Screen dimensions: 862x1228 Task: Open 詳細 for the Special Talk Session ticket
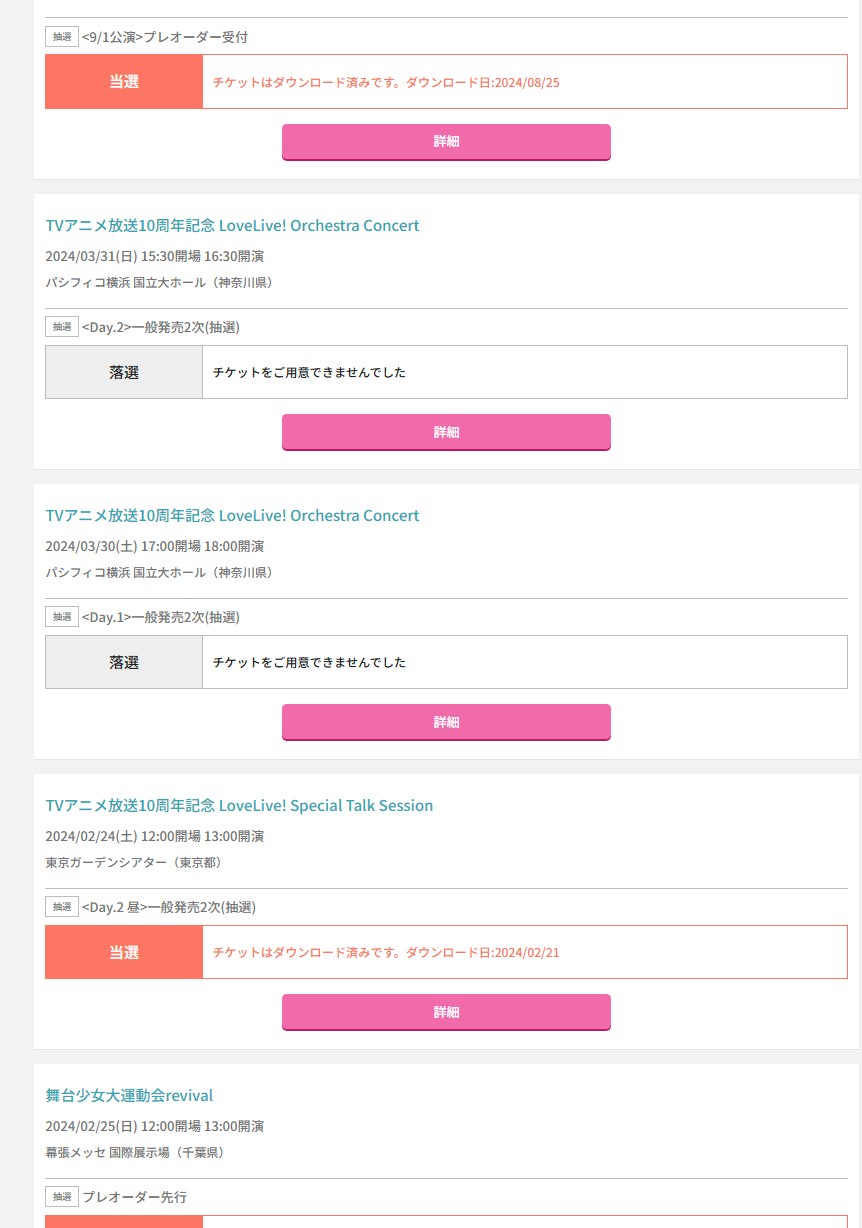[446, 1012]
